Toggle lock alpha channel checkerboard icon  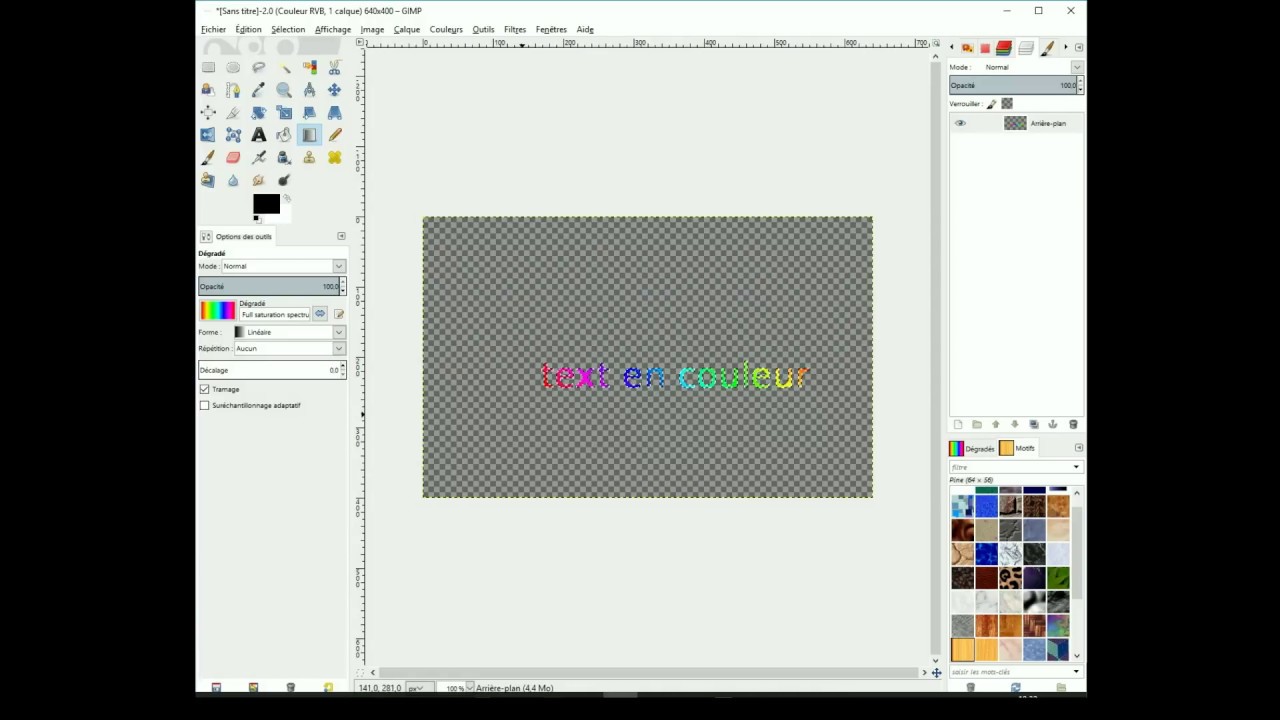point(1007,104)
